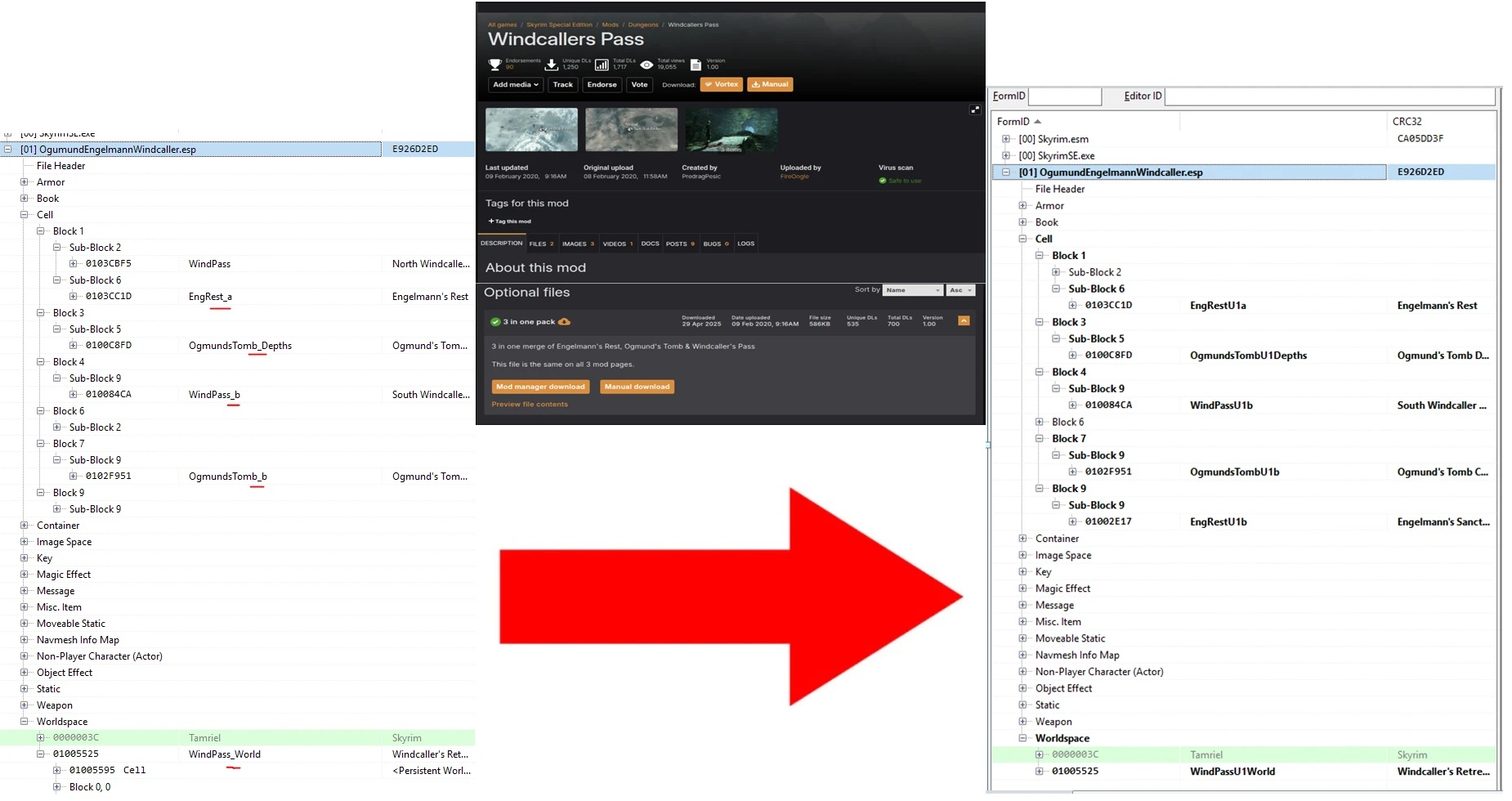Download with the Vortex button
The image size is (1512, 801).
click(x=722, y=84)
